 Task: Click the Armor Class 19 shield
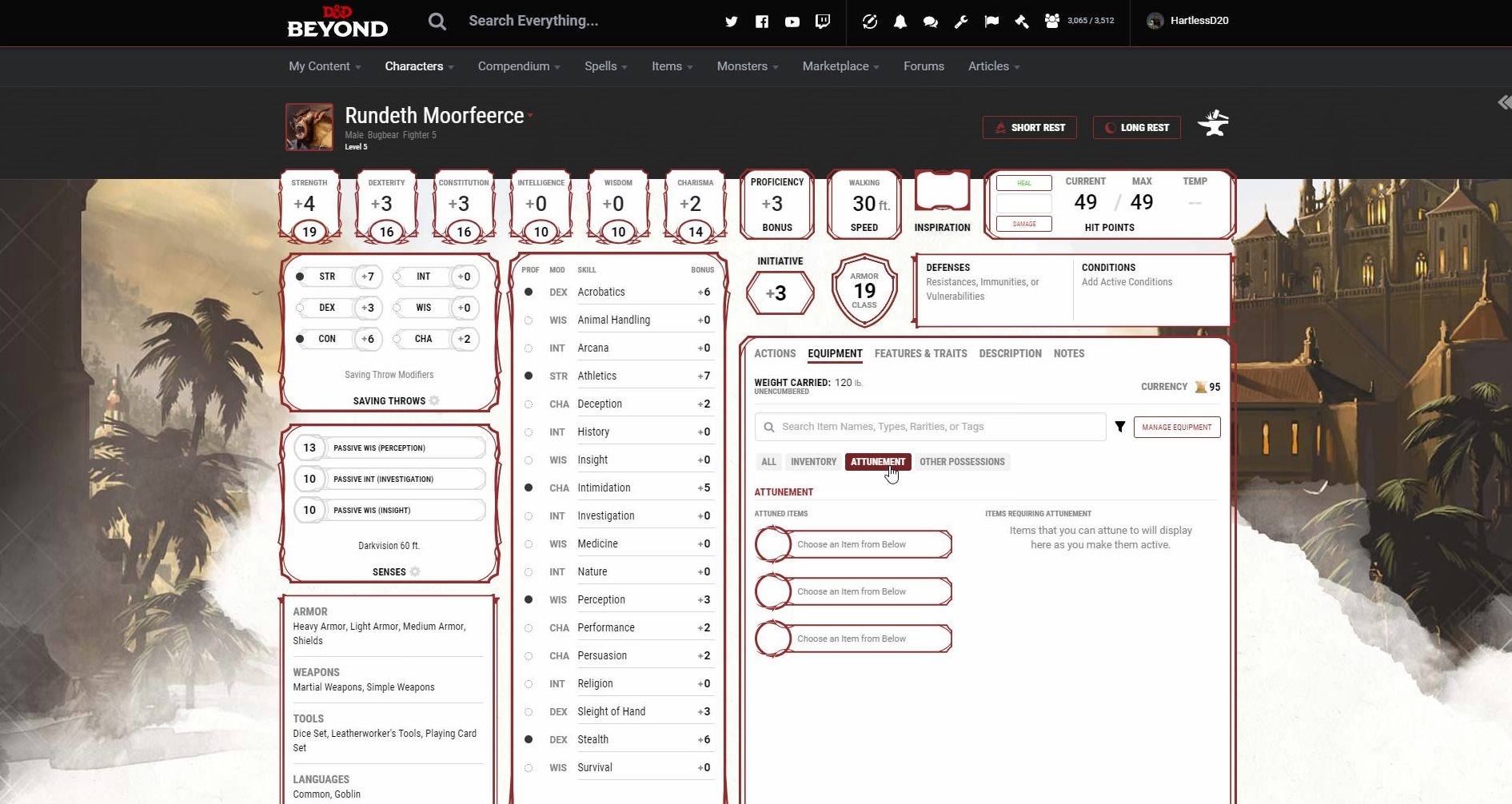pos(864,291)
